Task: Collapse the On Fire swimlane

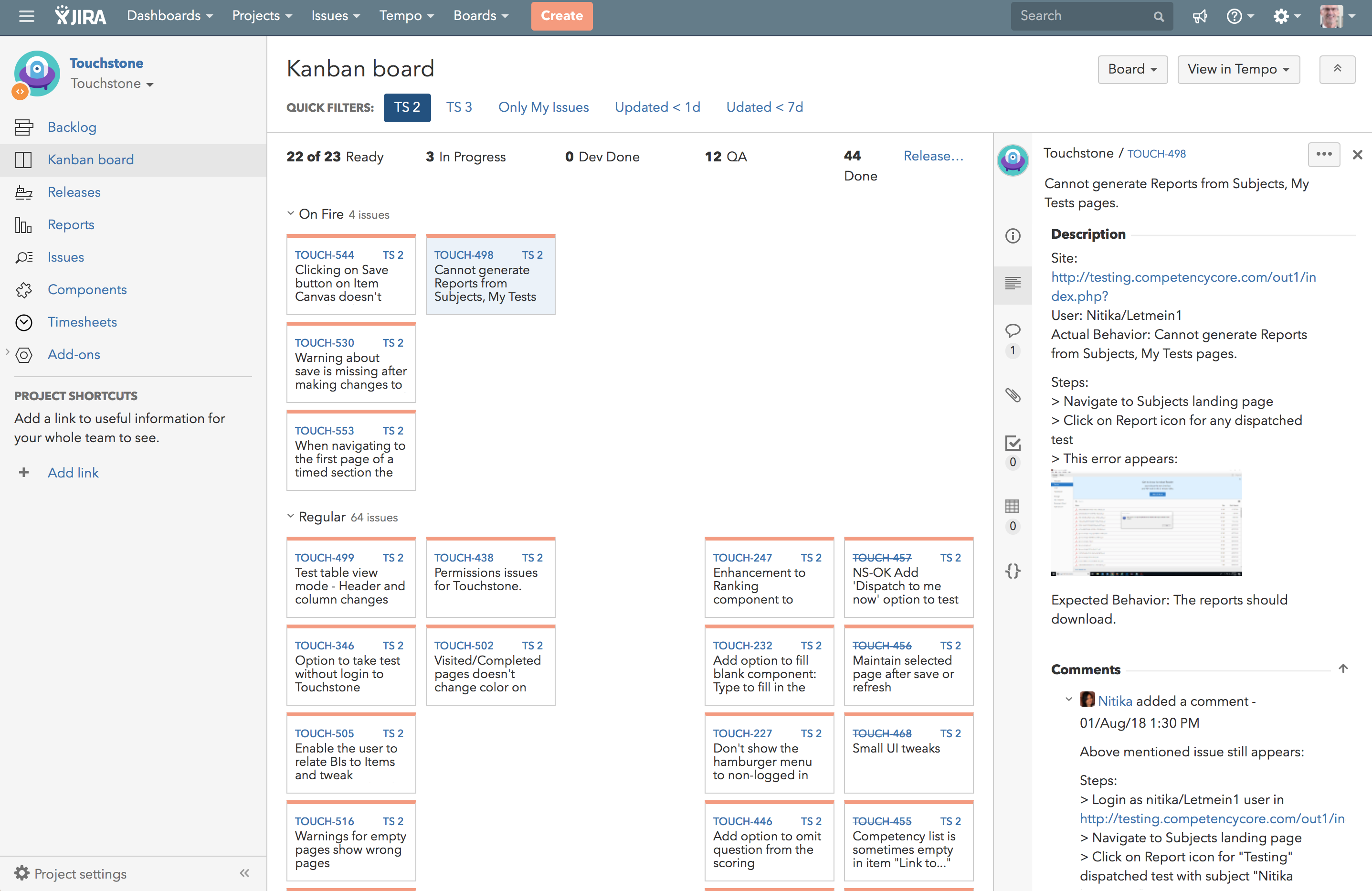Action: pos(291,213)
